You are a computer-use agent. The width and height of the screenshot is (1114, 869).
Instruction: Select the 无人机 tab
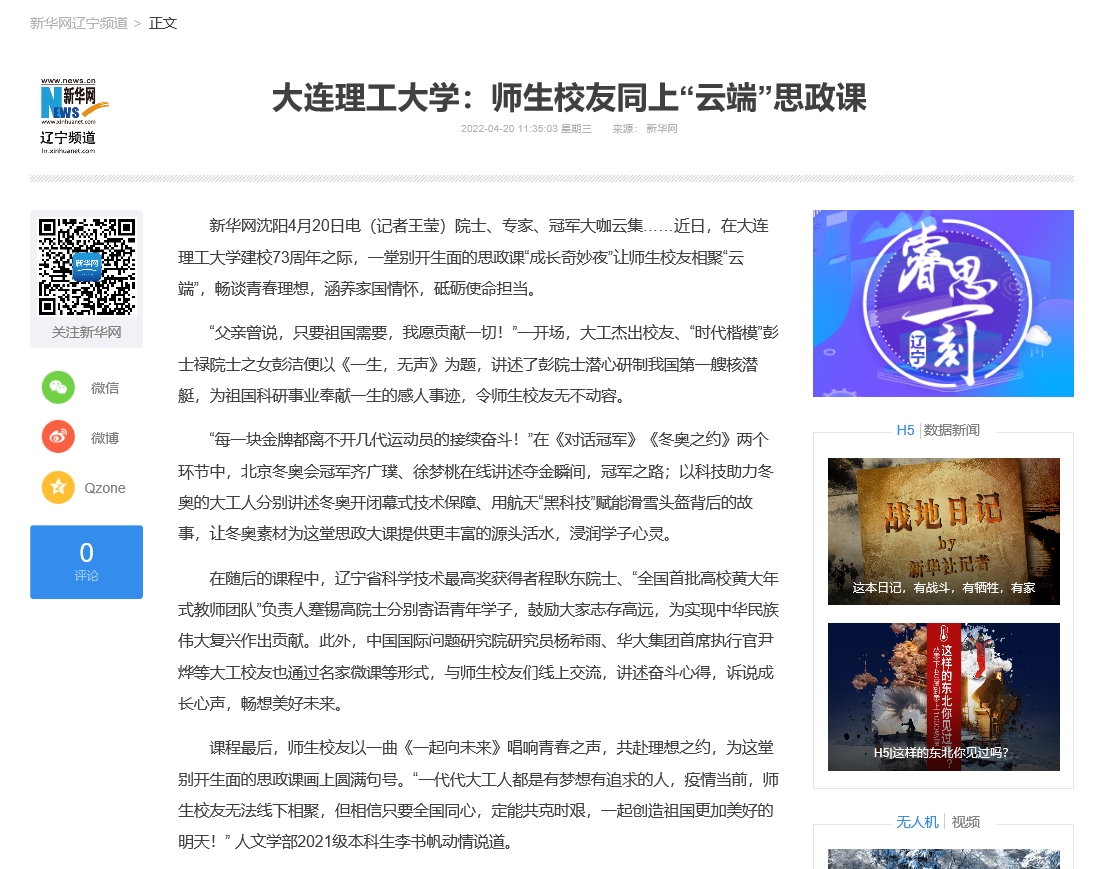[916, 822]
